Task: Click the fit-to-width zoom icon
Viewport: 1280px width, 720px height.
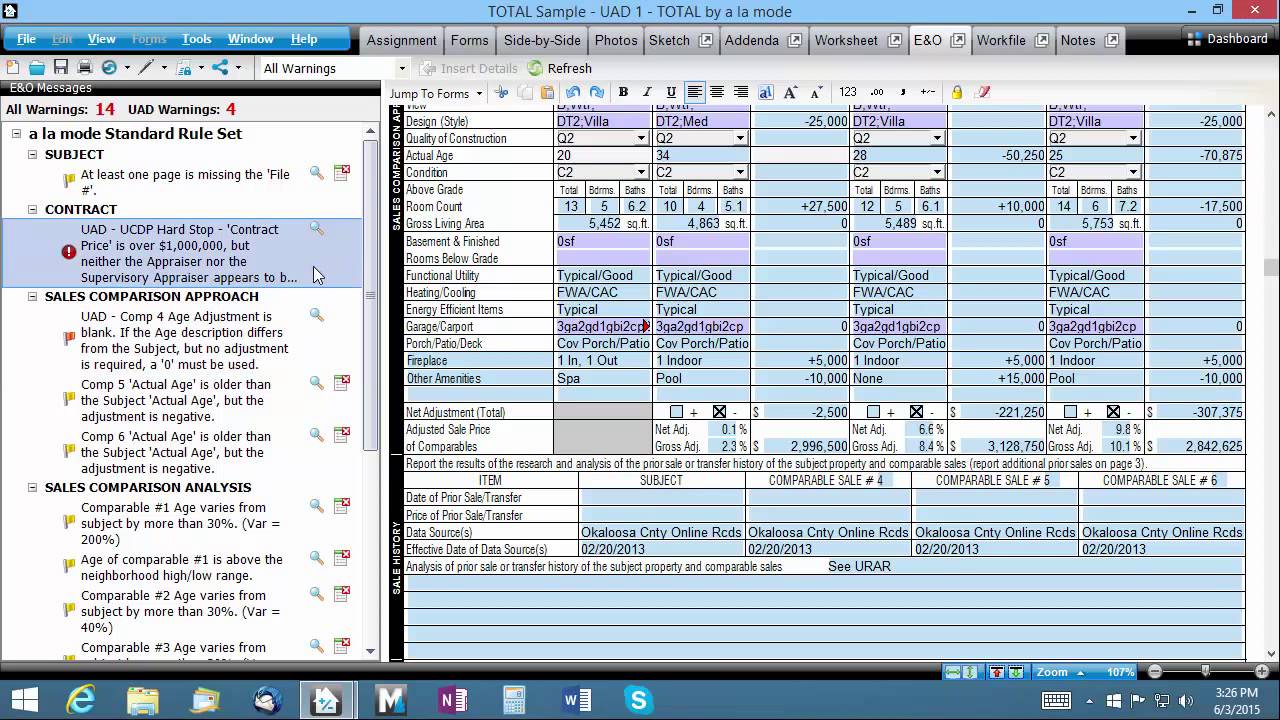Action: [x=954, y=672]
